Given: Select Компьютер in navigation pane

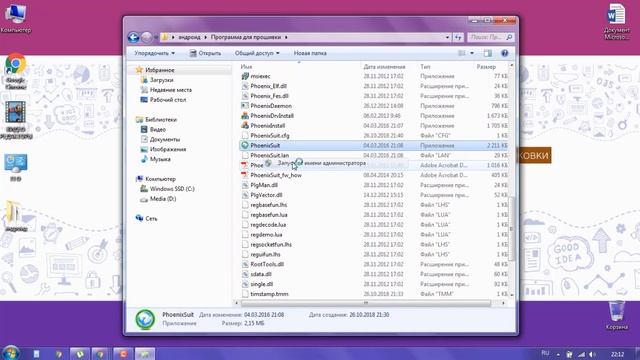Looking at the screenshot, I should pos(160,179).
